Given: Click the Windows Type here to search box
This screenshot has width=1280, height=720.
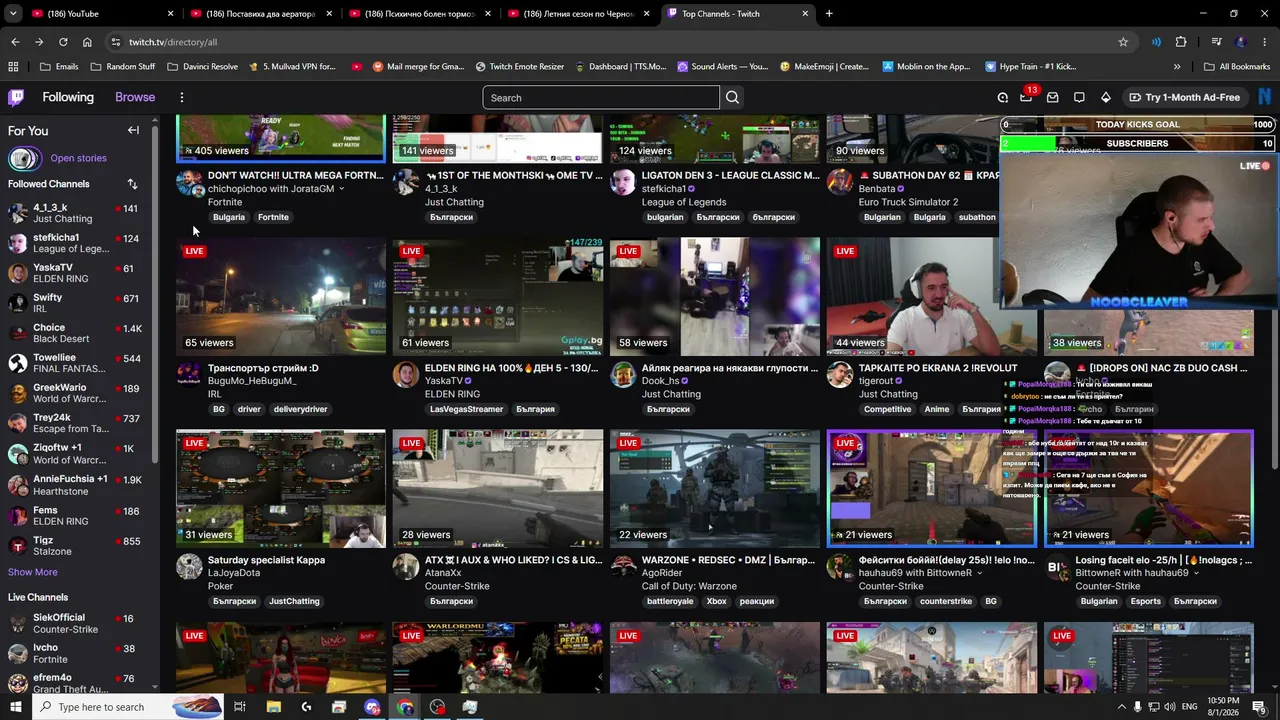Looking at the screenshot, I should coord(128,707).
